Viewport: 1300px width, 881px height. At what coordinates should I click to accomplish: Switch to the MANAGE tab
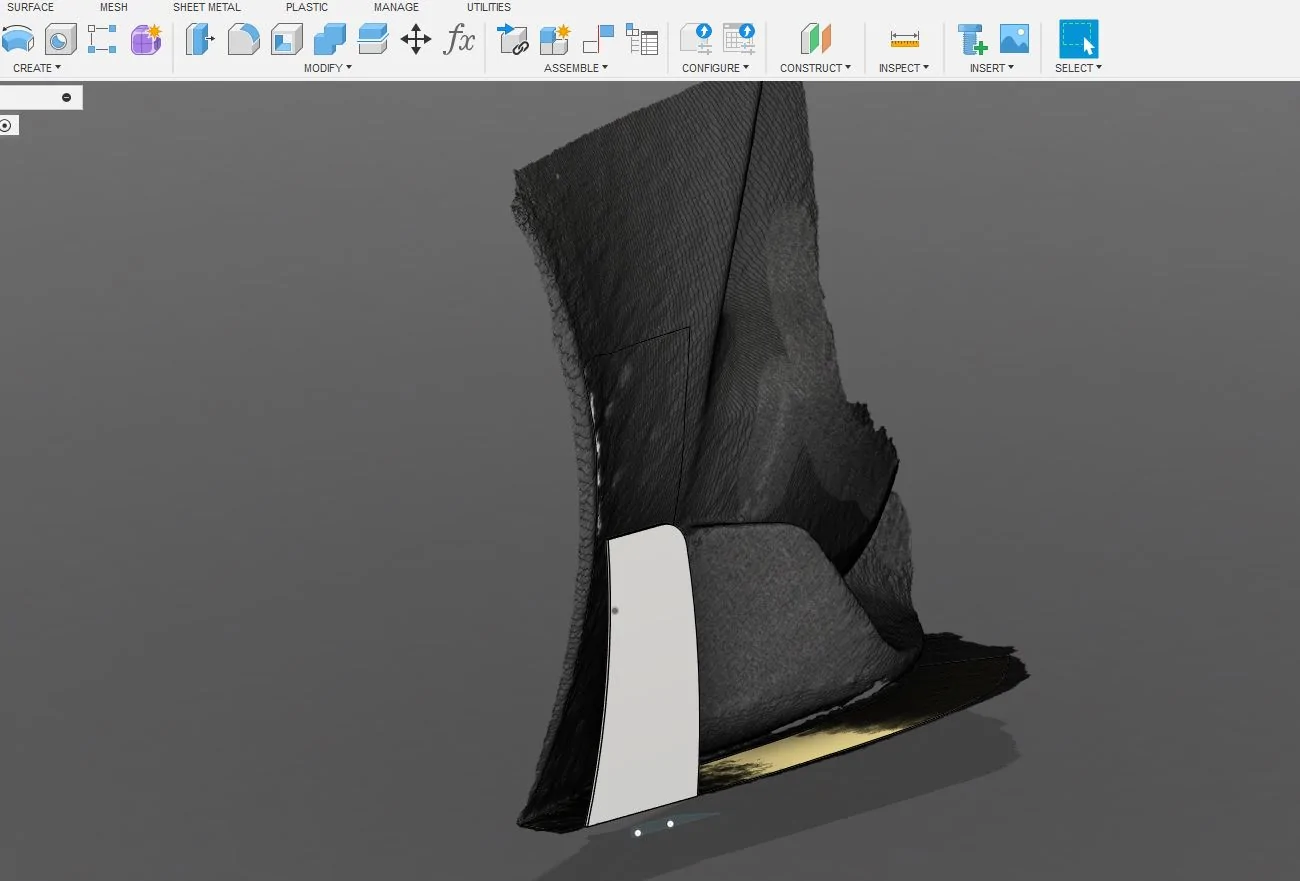click(396, 7)
